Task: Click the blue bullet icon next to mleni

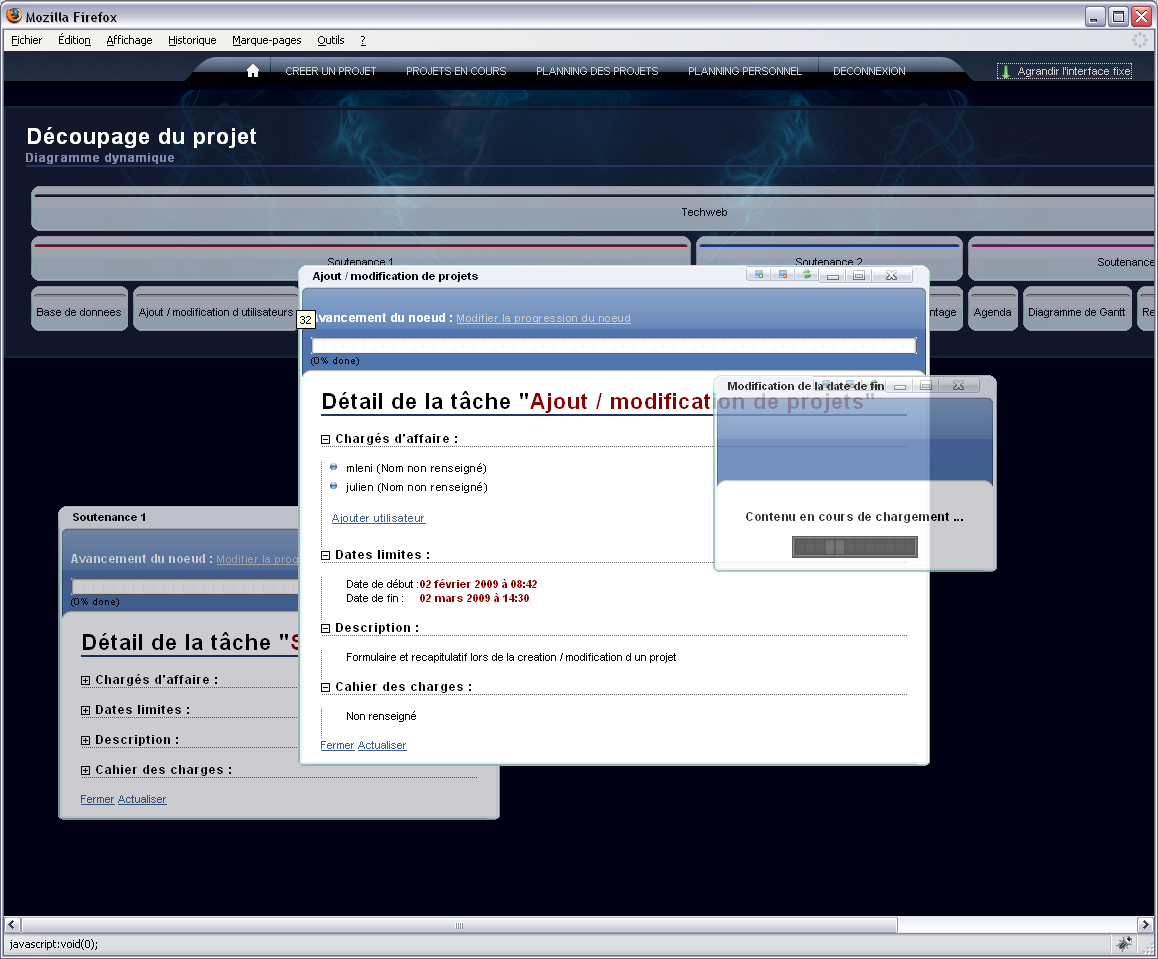Action: pyautogui.click(x=334, y=467)
